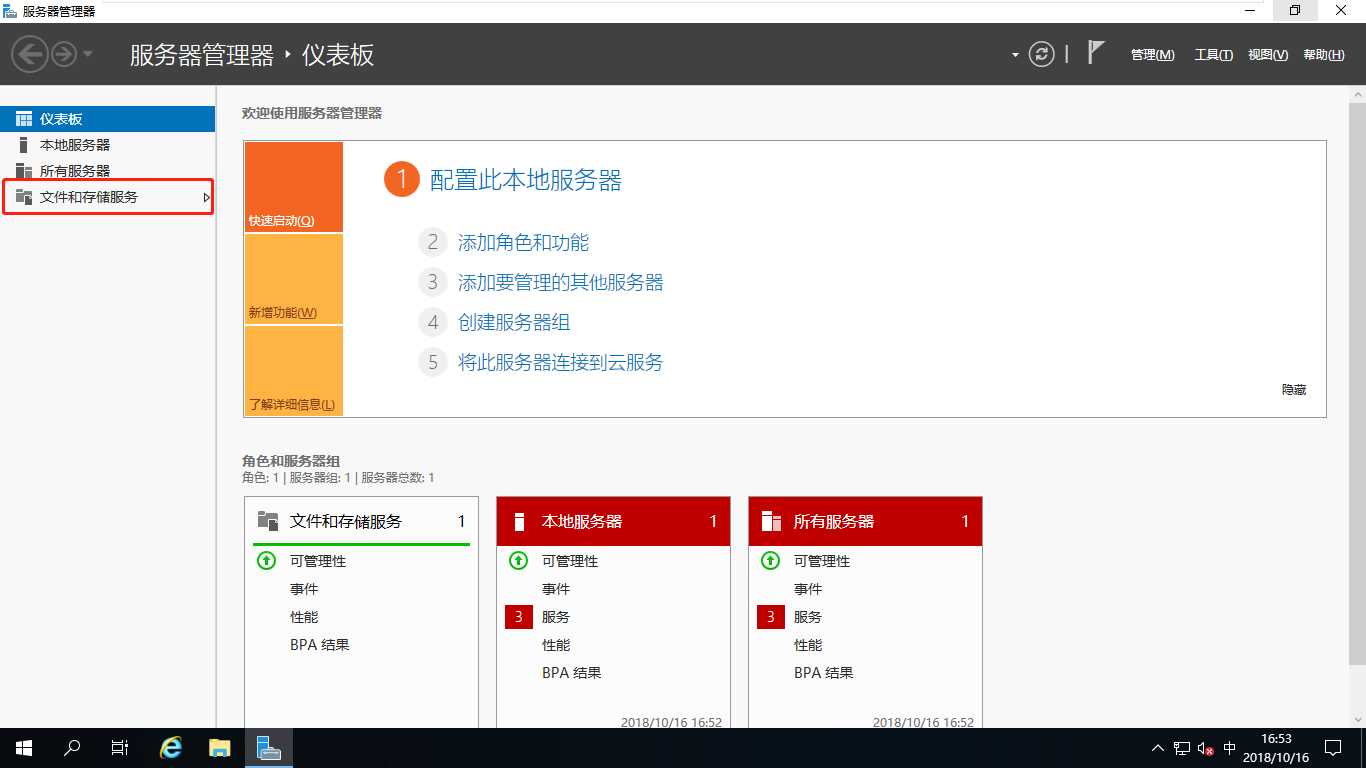Select 文件和存储服务 in the sidebar

click(x=108, y=197)
